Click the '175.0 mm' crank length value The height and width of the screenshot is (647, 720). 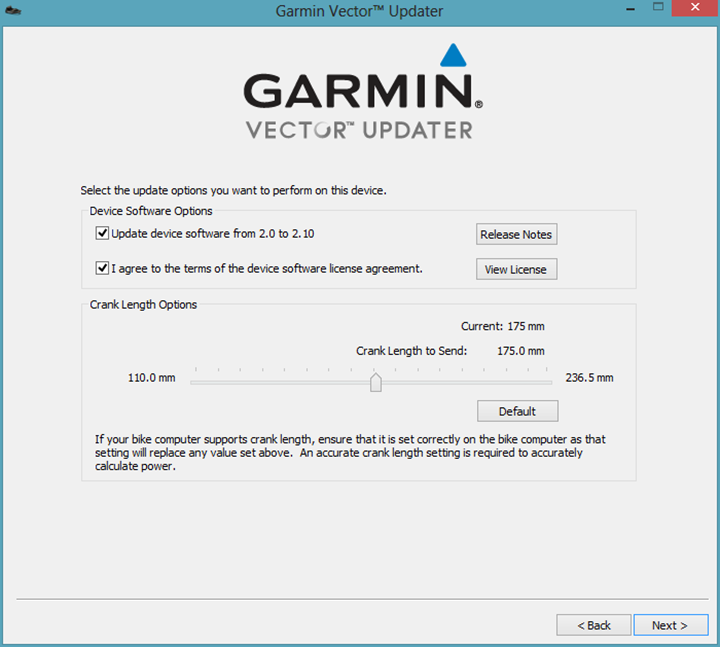521,351
